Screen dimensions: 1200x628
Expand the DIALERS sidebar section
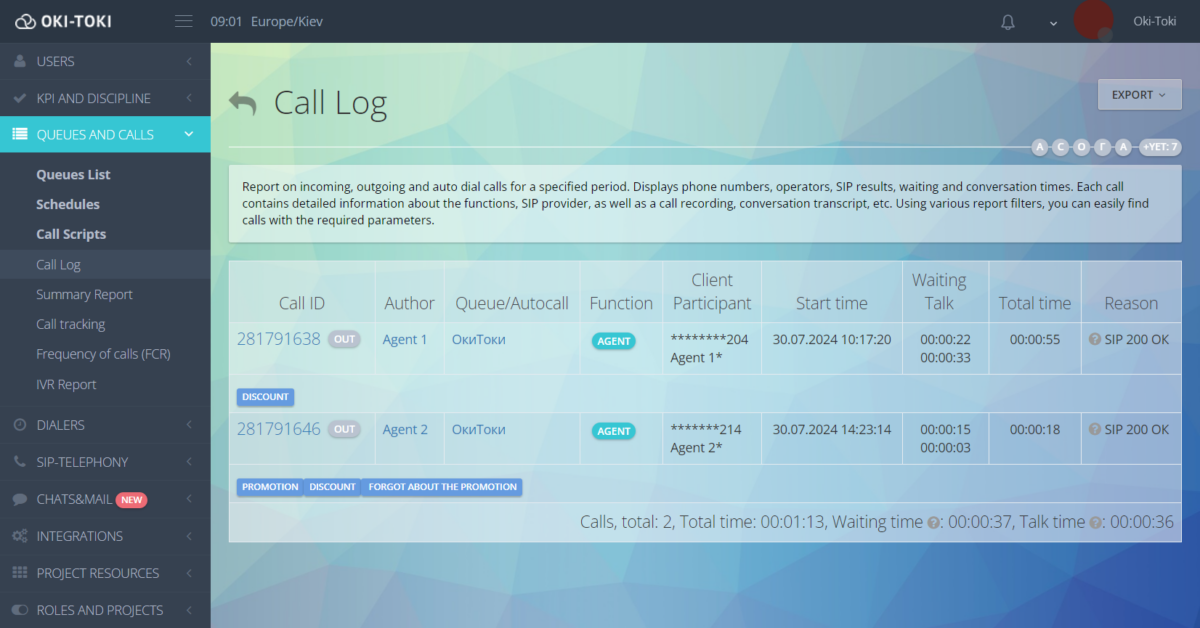point(105,425)
